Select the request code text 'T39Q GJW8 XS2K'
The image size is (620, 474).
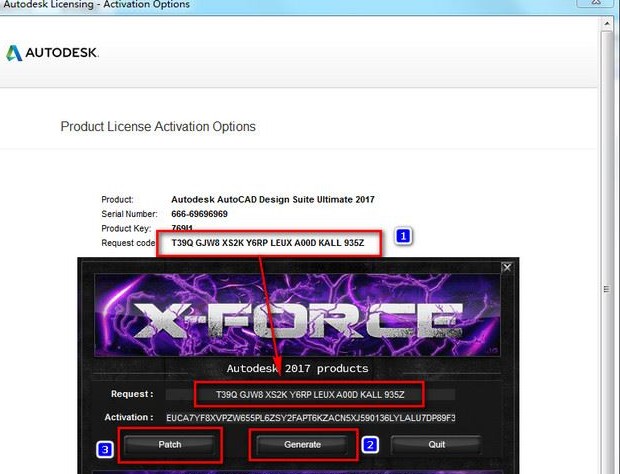click(x=207, y=243)
